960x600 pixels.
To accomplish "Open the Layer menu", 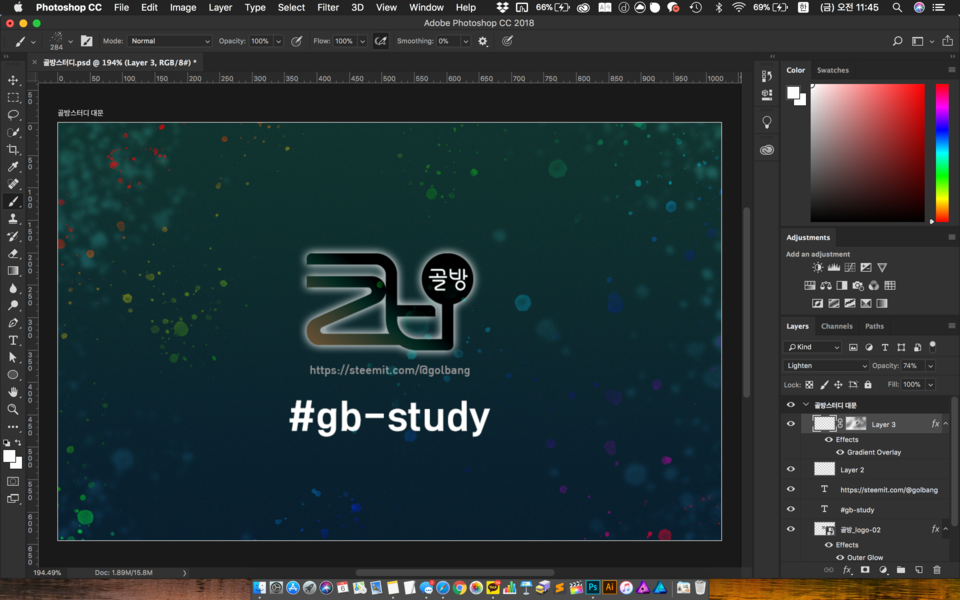I will (220, 7).
